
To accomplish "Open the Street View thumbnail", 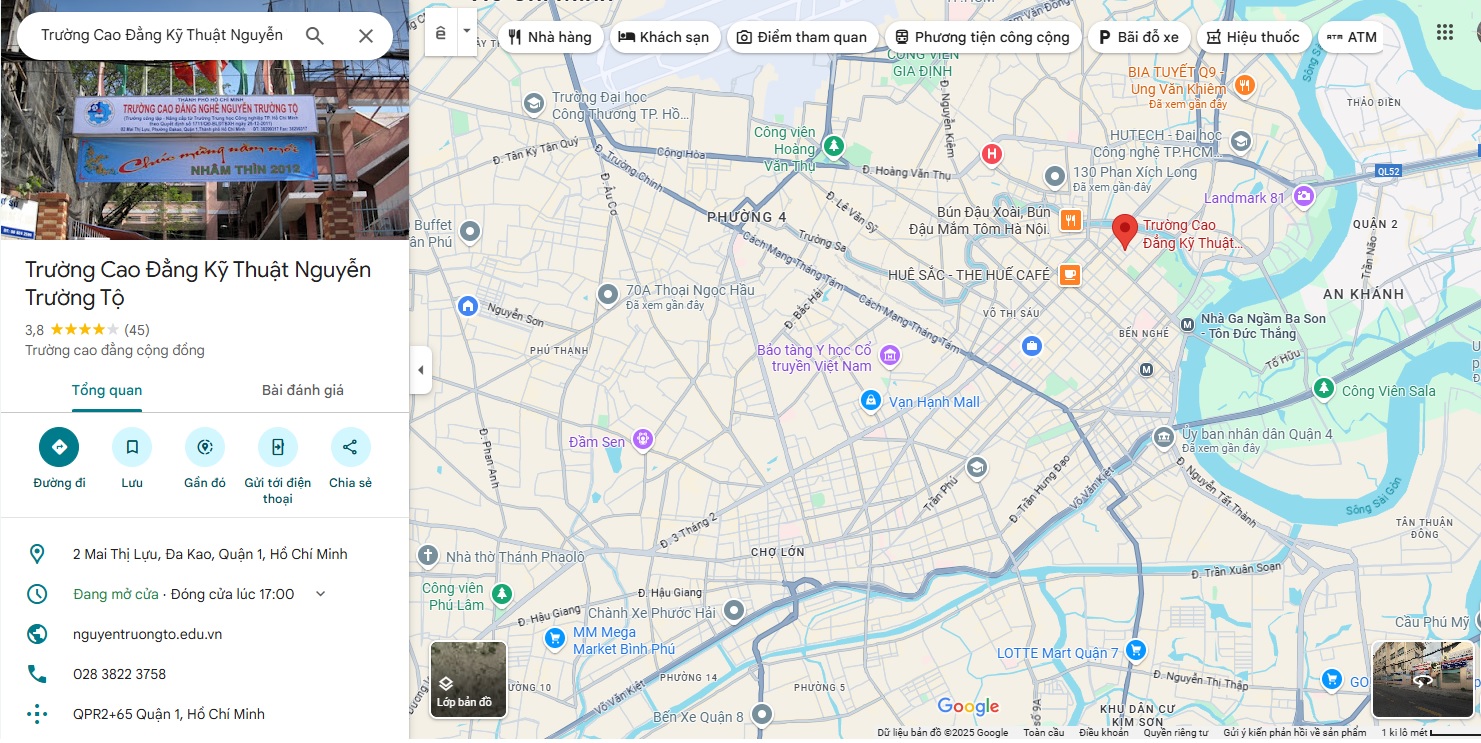I will point(1423,680).
